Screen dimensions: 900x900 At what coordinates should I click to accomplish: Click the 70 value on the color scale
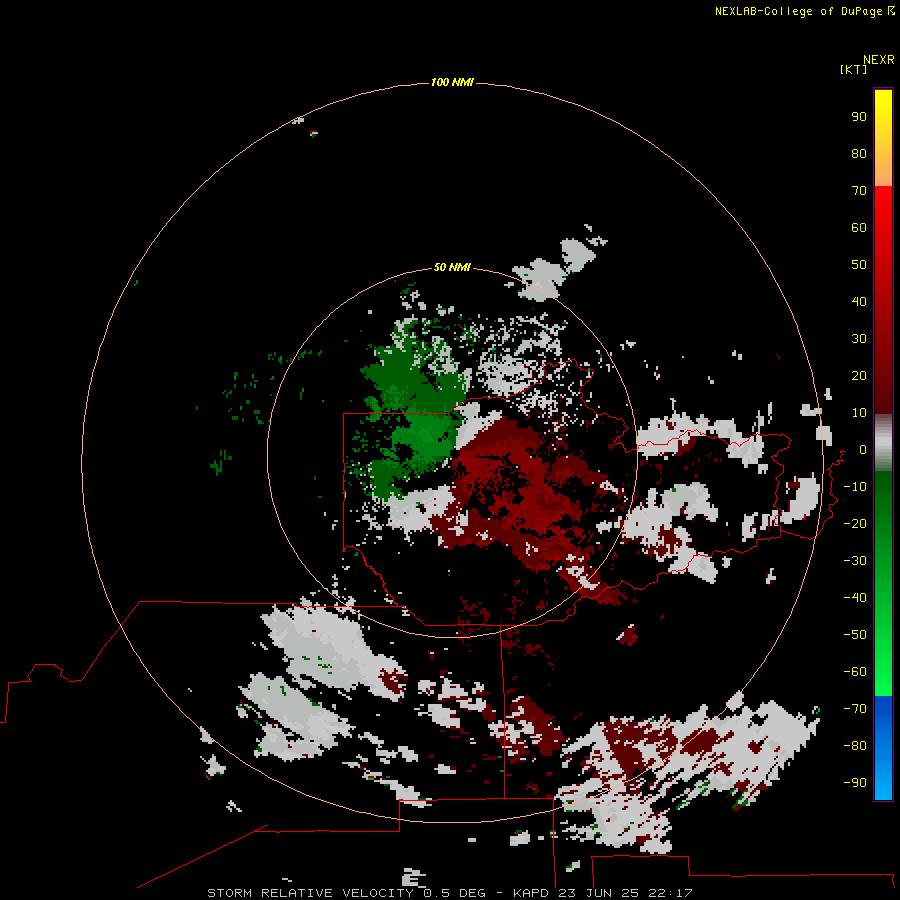click(859, 191)
